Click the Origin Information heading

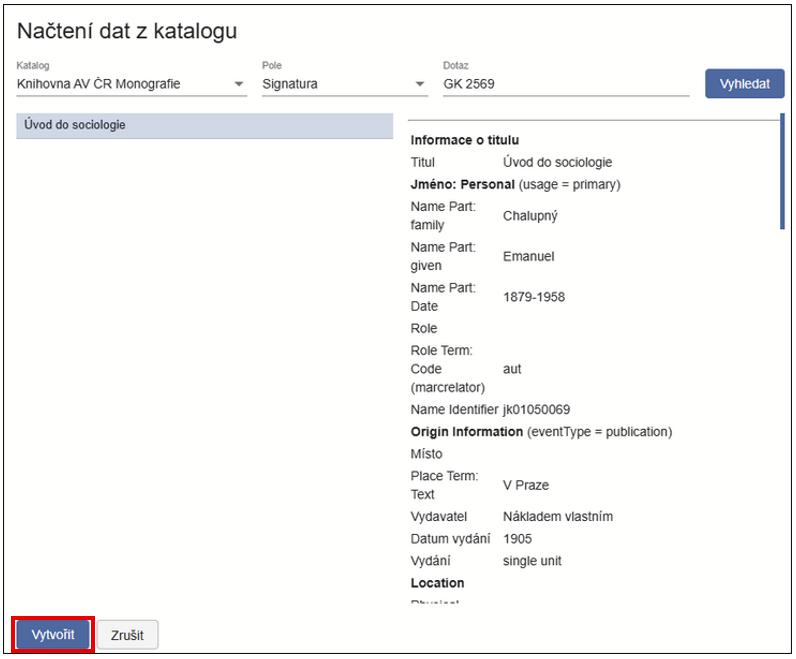[466, 432]
